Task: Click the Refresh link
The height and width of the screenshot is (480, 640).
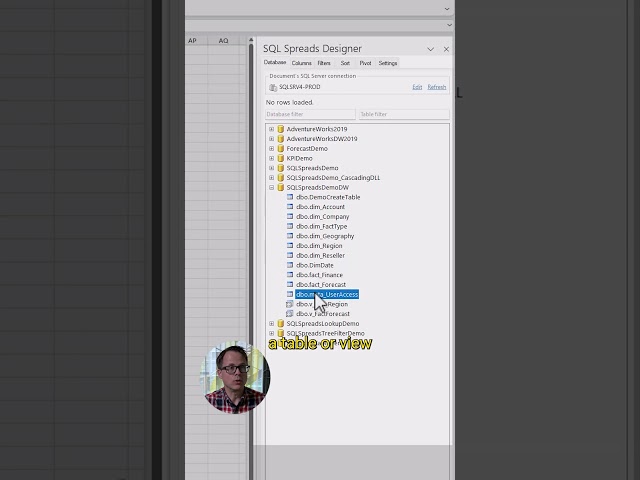Action: click(x=437, y=87)
